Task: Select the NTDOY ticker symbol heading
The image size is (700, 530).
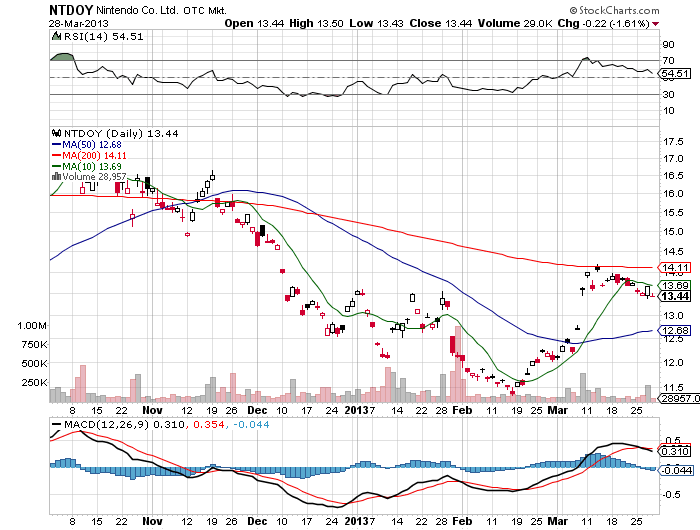Action: pos(71,10)
